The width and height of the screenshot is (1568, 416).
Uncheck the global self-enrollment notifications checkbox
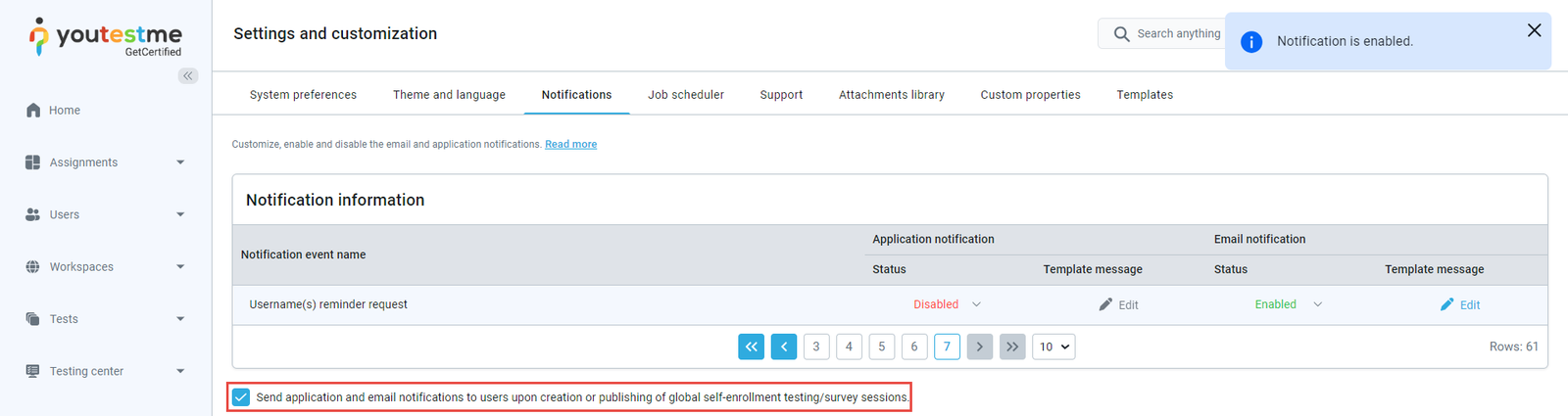tap(241, 397)
